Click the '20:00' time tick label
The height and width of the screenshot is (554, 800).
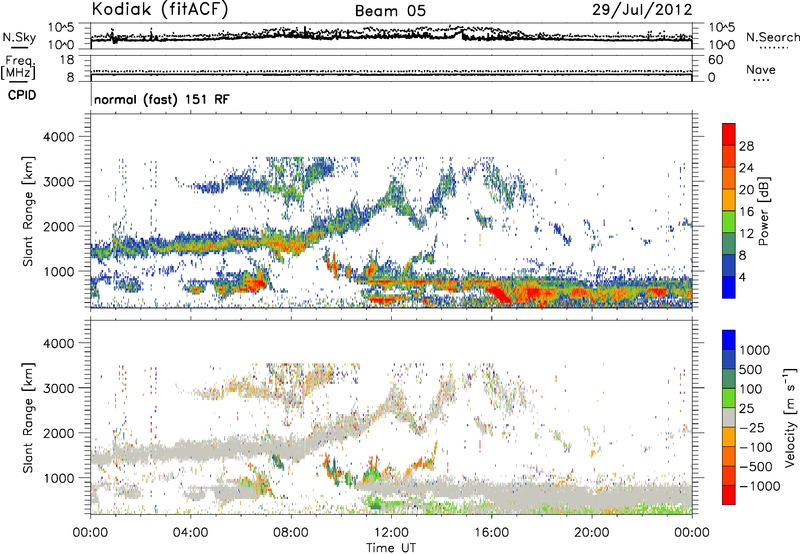[591, 533]
